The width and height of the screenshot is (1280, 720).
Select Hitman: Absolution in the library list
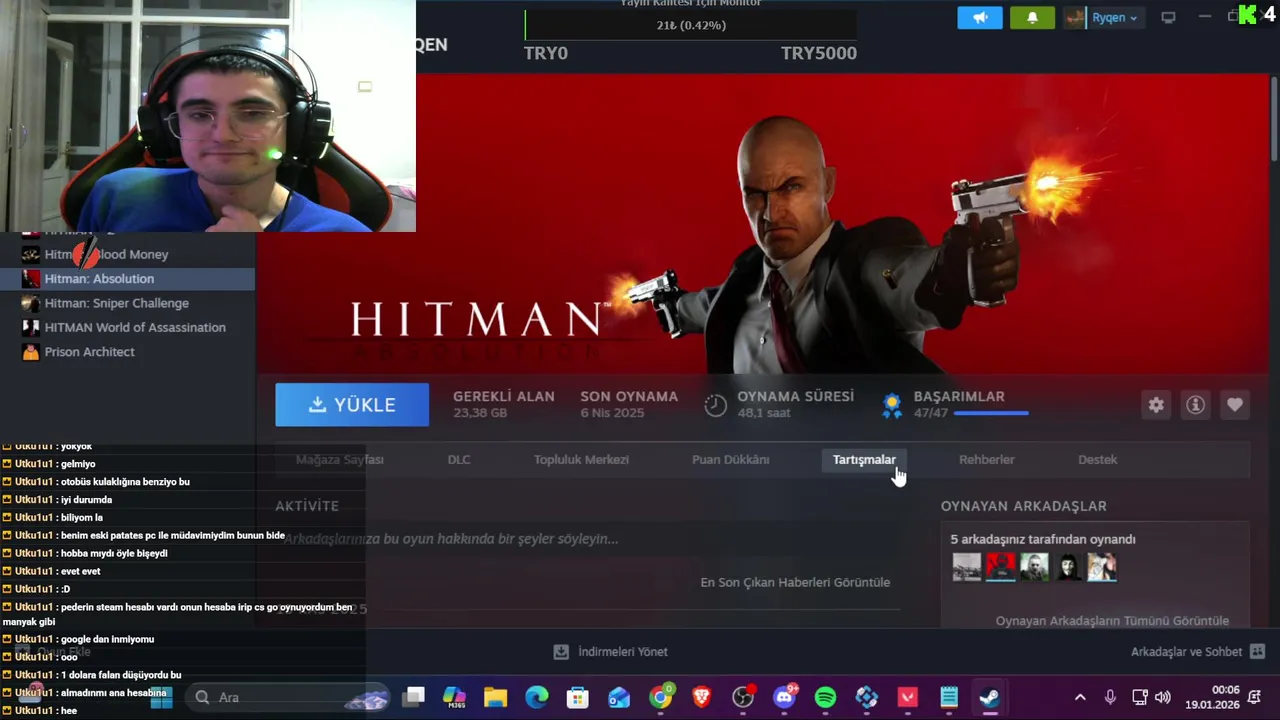(128, 279)
